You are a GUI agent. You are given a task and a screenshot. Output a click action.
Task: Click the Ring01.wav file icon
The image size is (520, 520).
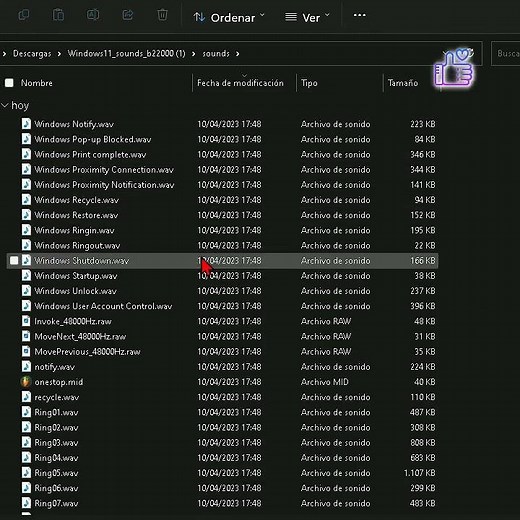[x=26, y=412]
